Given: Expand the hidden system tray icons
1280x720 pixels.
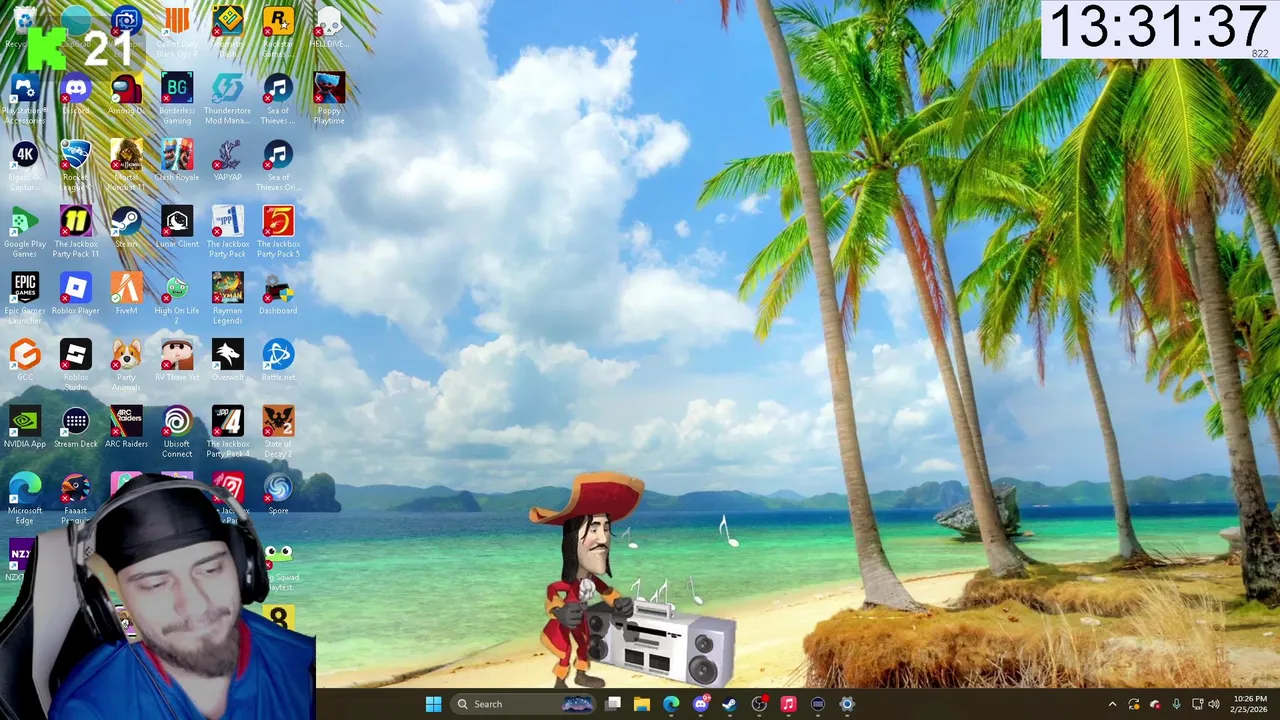Looking at the screenshot, I should pyautogui.click(x=1112, y=704).
